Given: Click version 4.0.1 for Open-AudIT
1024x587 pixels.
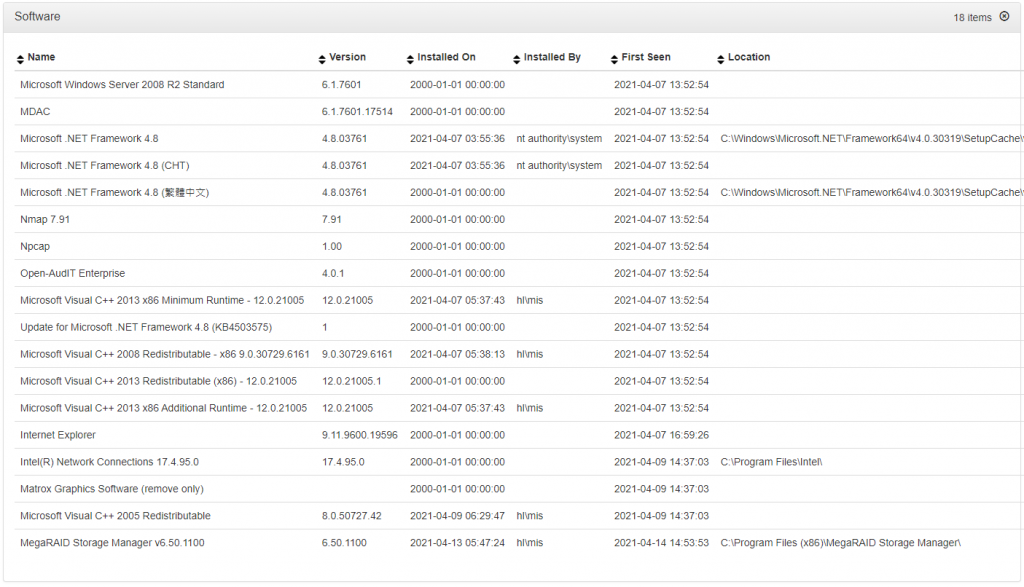Looking at the screenshot, I should click(x=333, y=273).
